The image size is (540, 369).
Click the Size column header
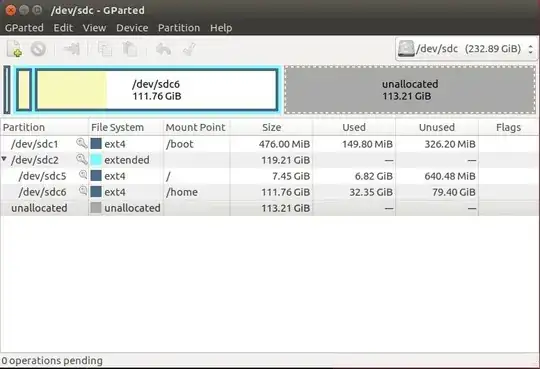point(271,127)
